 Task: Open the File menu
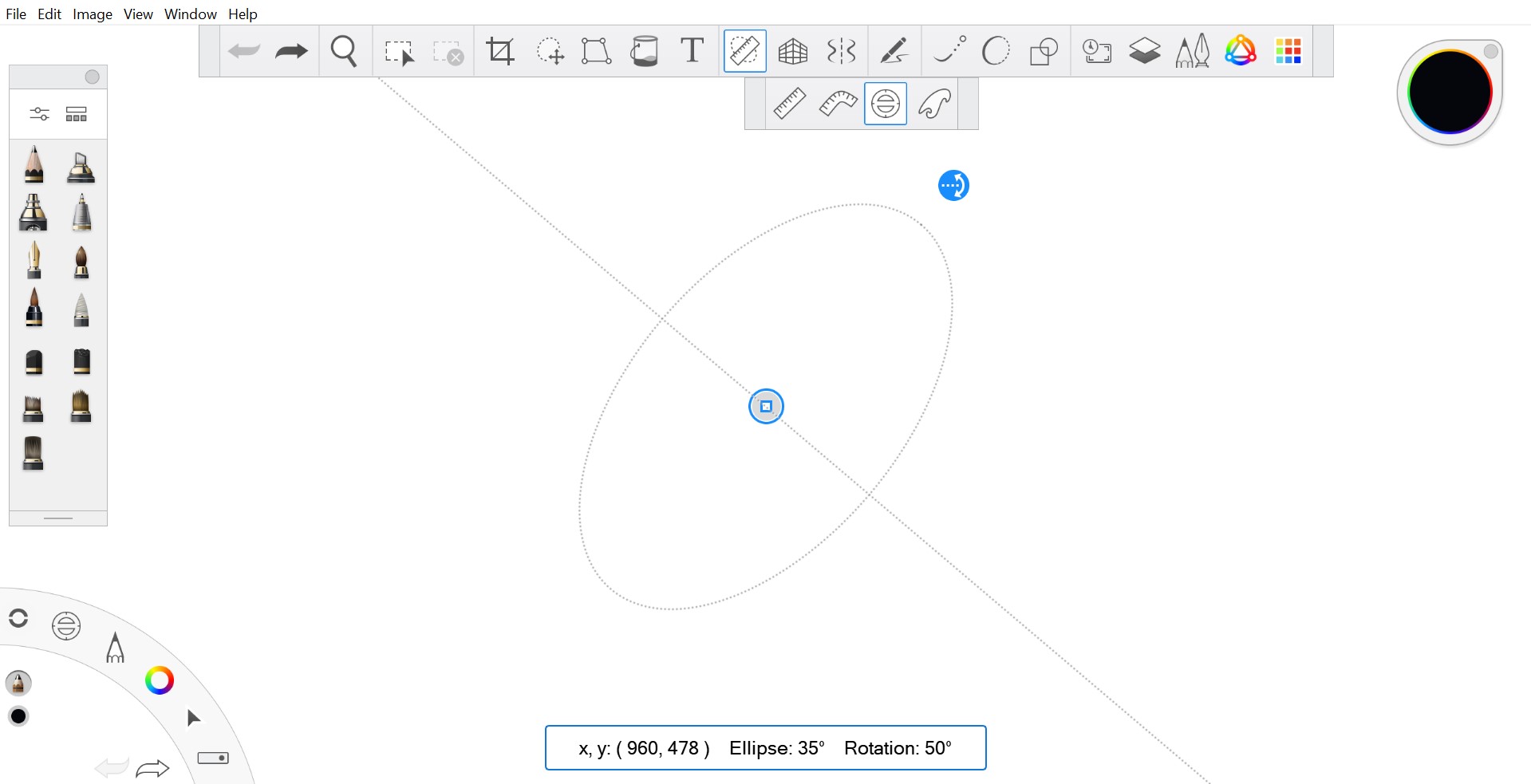click(x=16, y=14)
